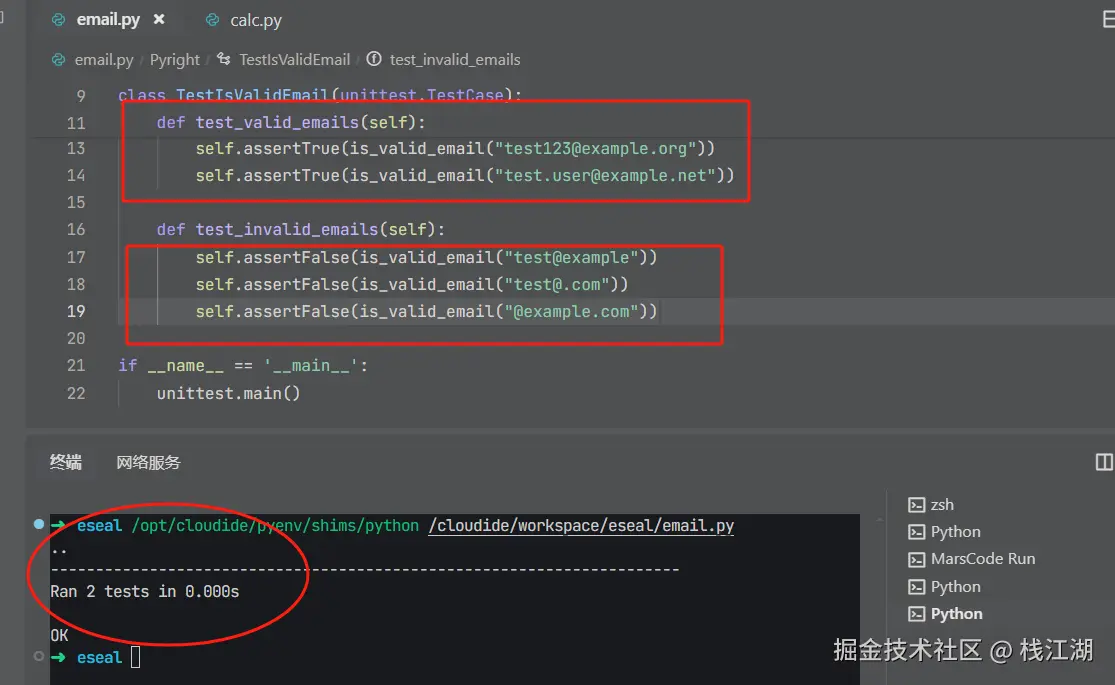Click the Python file icon on calc.py tab
Image resolution: width=1115 pixels, height=685 pixels.
[x=212, y=20]
